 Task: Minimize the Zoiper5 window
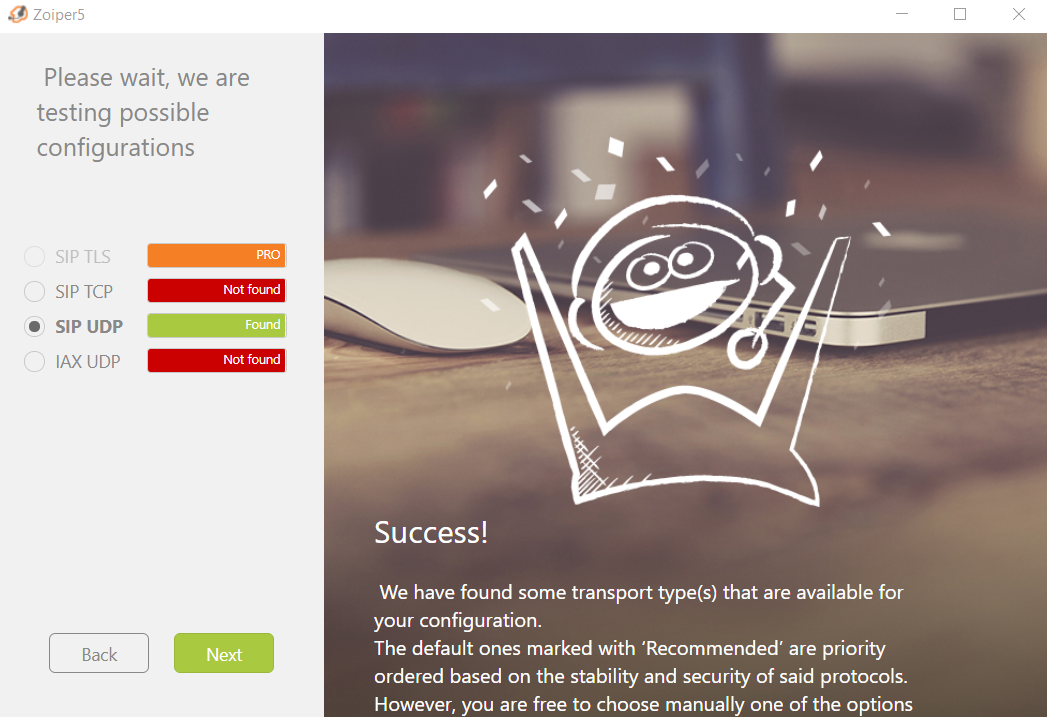(x=902, y=14)
